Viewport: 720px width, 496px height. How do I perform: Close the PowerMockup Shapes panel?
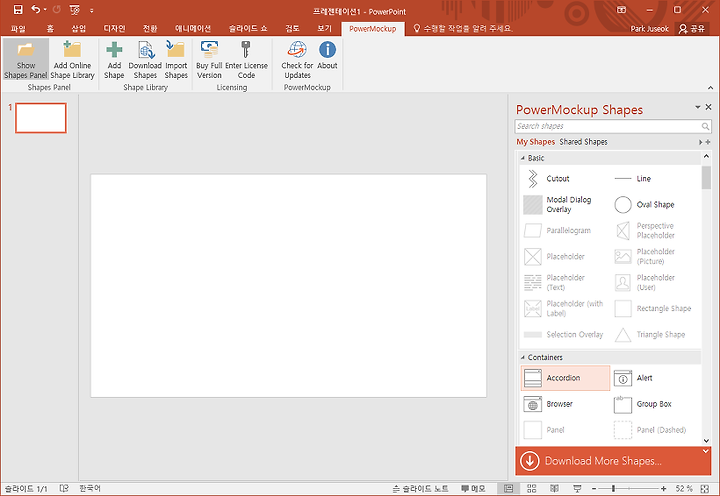pyautogui.click(x=709, y=107)
